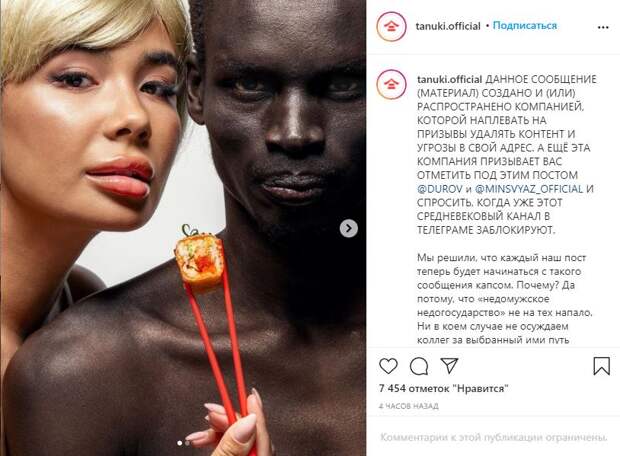Click the sushi roll in the photo

click(x=199, y=260)
